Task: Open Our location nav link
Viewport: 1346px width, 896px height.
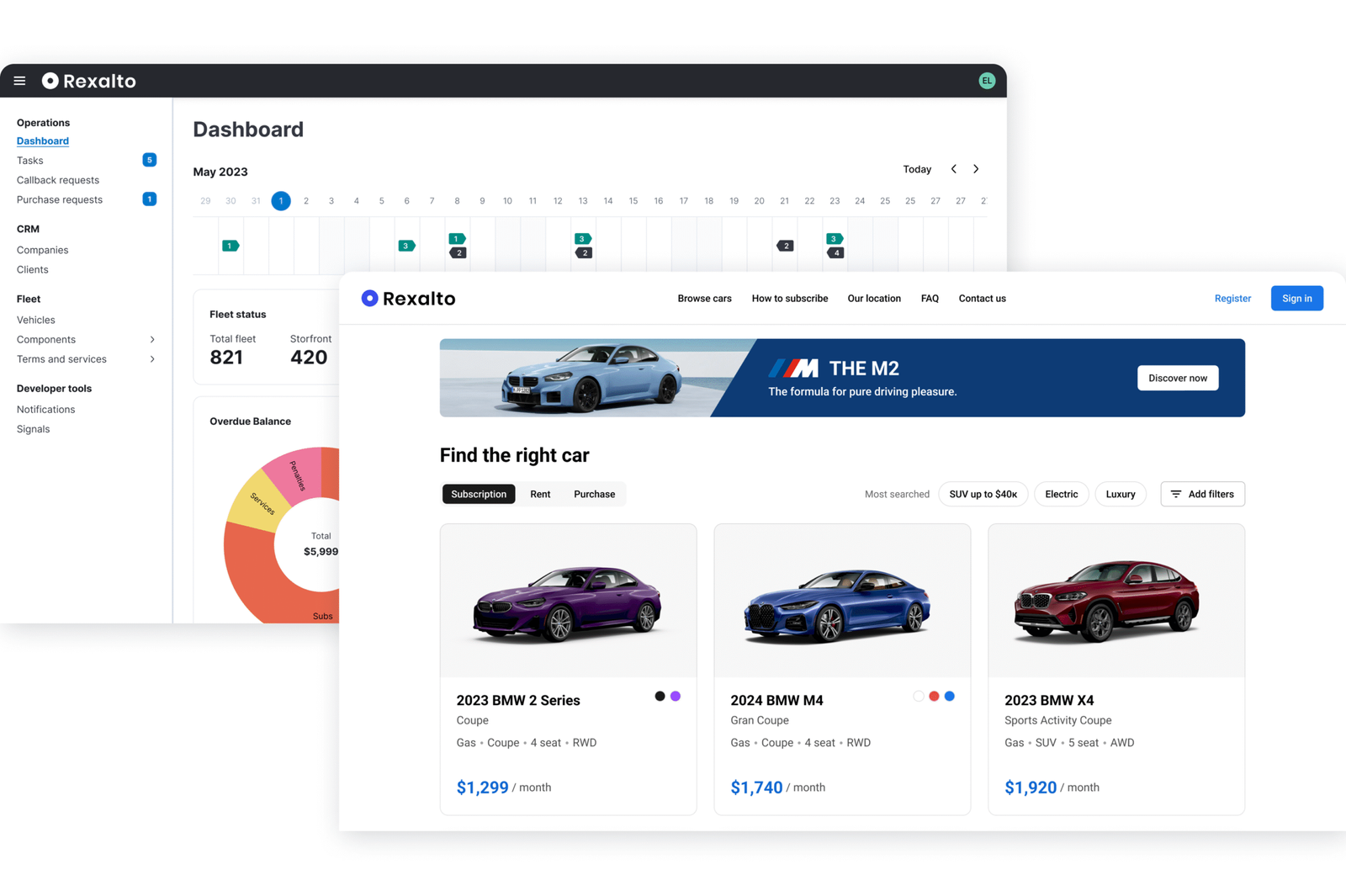Action: (874, 299)
